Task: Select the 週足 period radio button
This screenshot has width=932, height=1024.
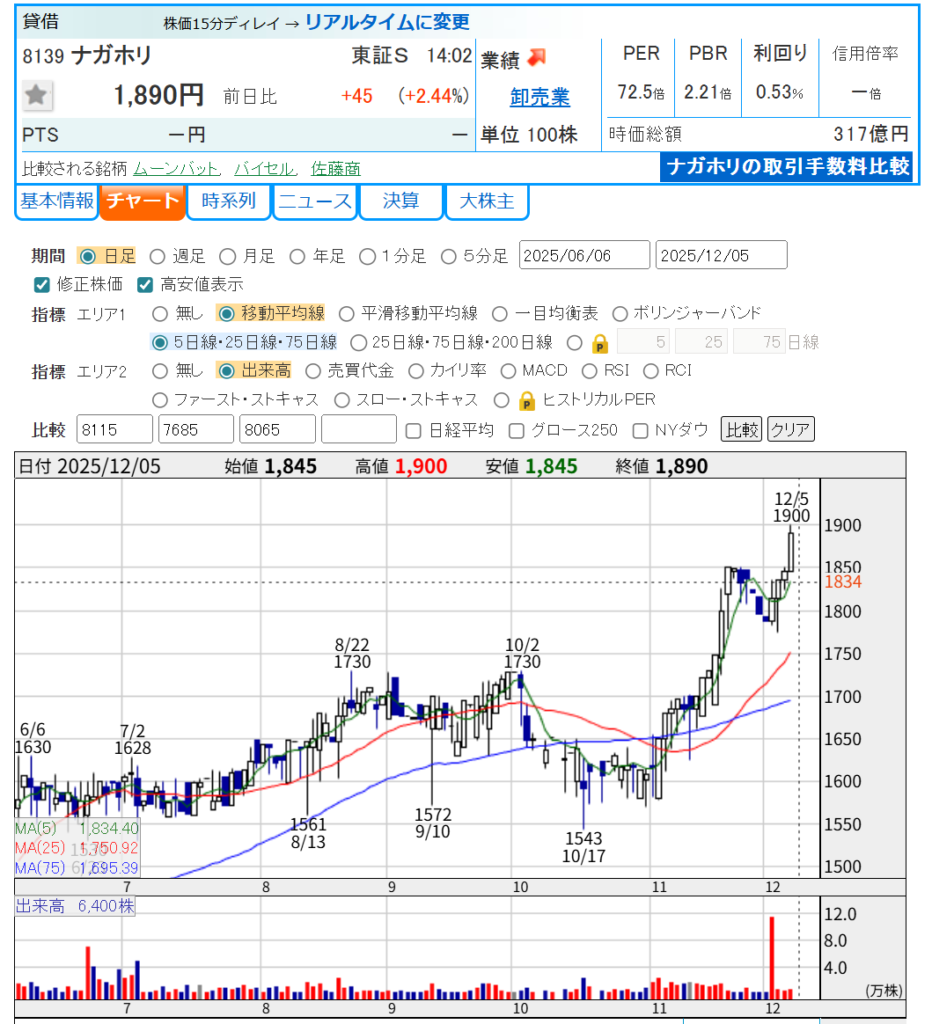Action: pos(157,256)
